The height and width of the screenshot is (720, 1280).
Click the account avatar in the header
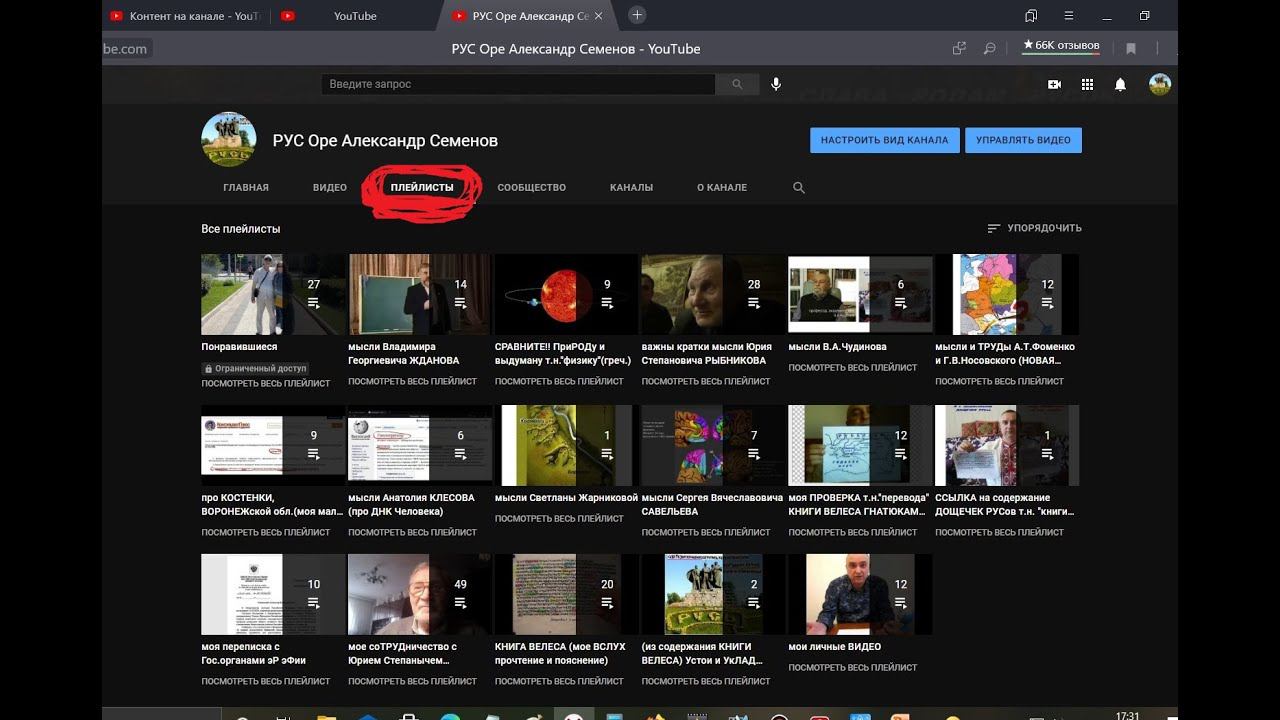click(1159, 85)
